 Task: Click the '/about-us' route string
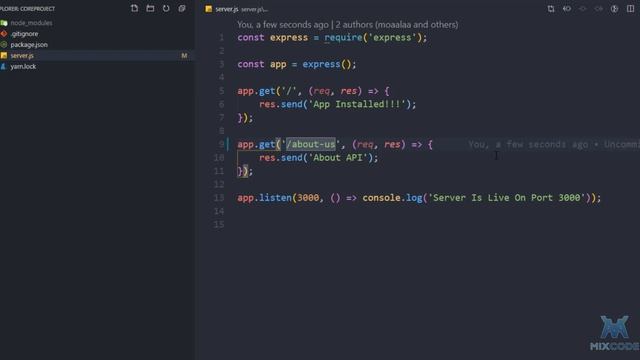[x=311, y=144]
